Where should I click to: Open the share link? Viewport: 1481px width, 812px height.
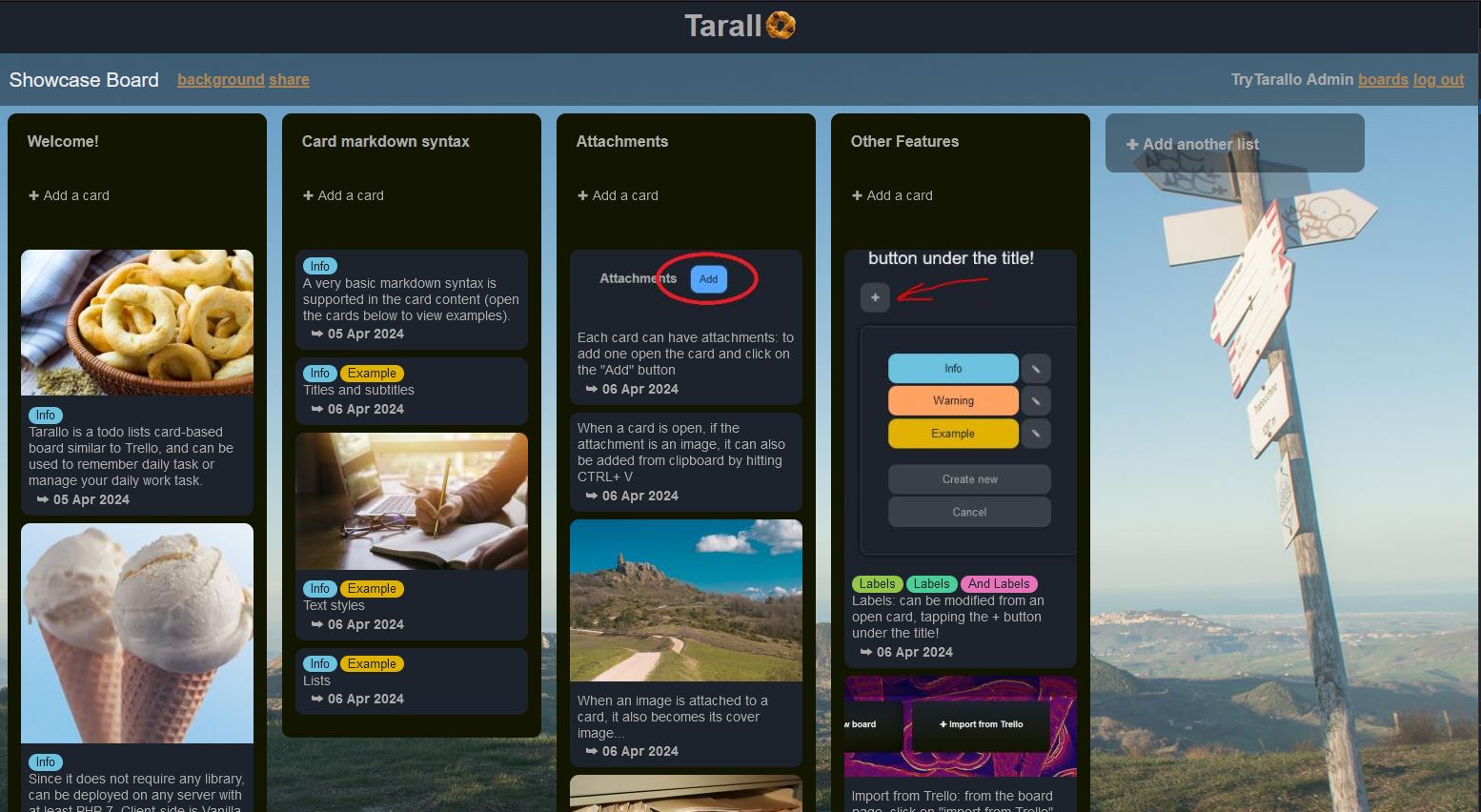pyautogui.click(x=289, y=80)
